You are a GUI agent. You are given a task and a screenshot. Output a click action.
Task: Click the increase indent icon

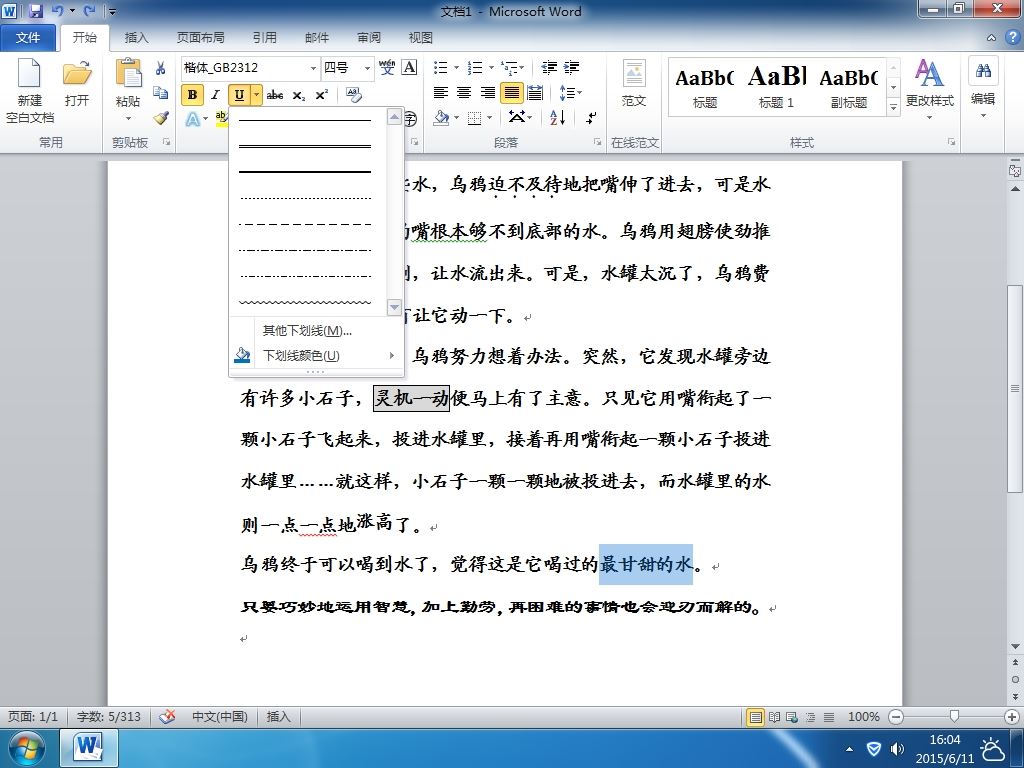point(571,67)
